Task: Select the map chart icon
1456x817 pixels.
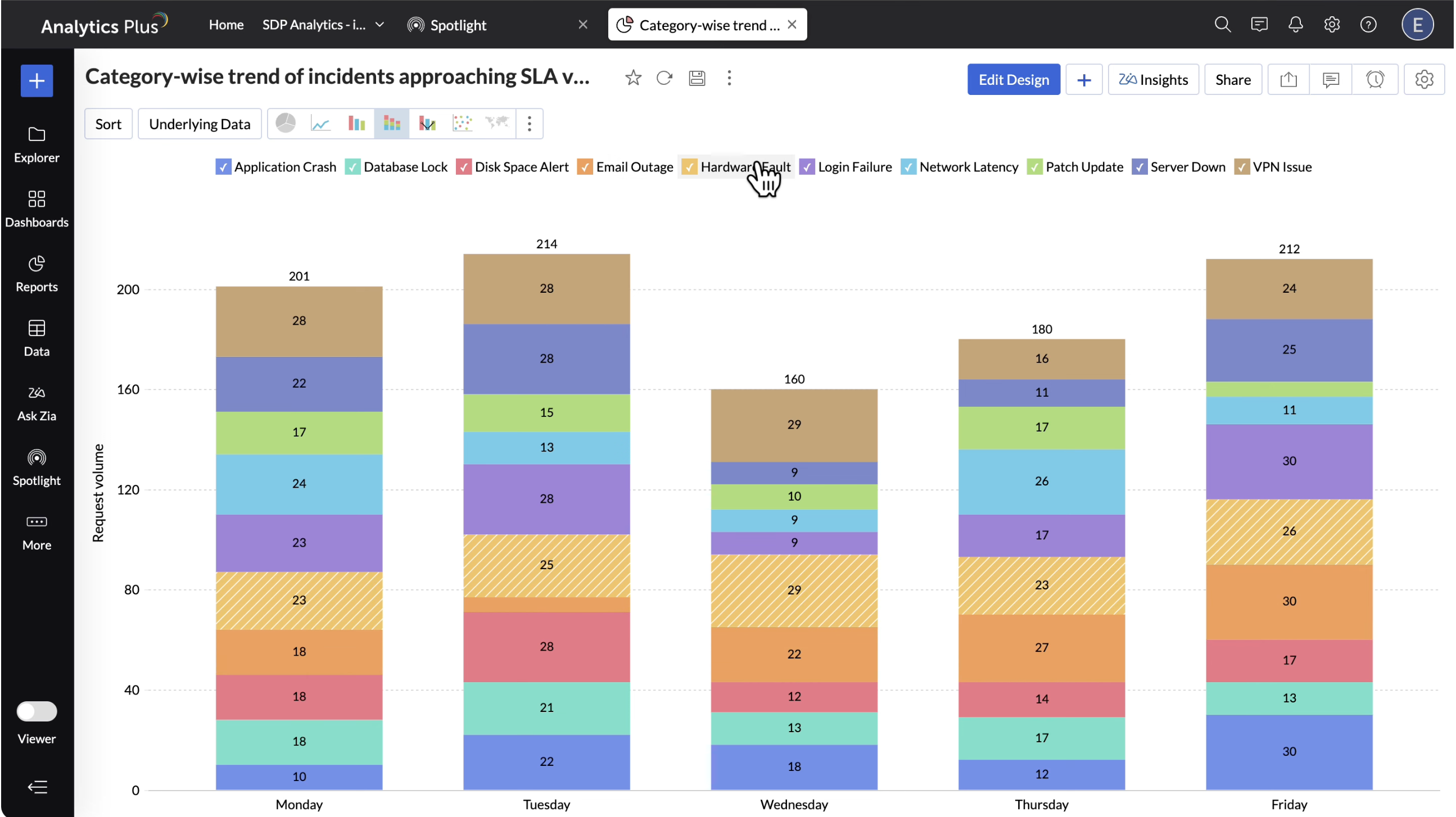Action: (x=498, y=123)
